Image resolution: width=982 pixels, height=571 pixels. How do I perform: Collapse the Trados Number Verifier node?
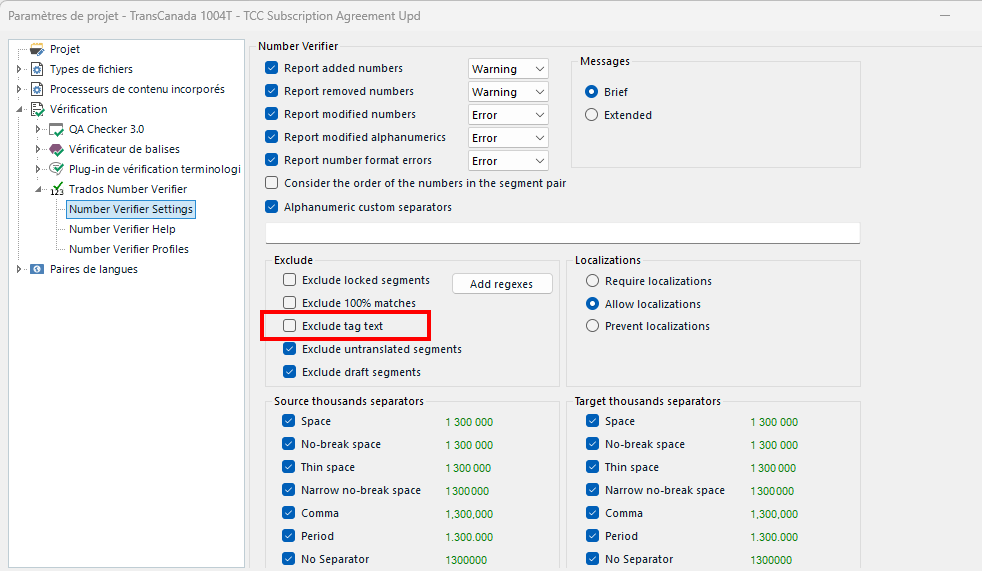39,189
